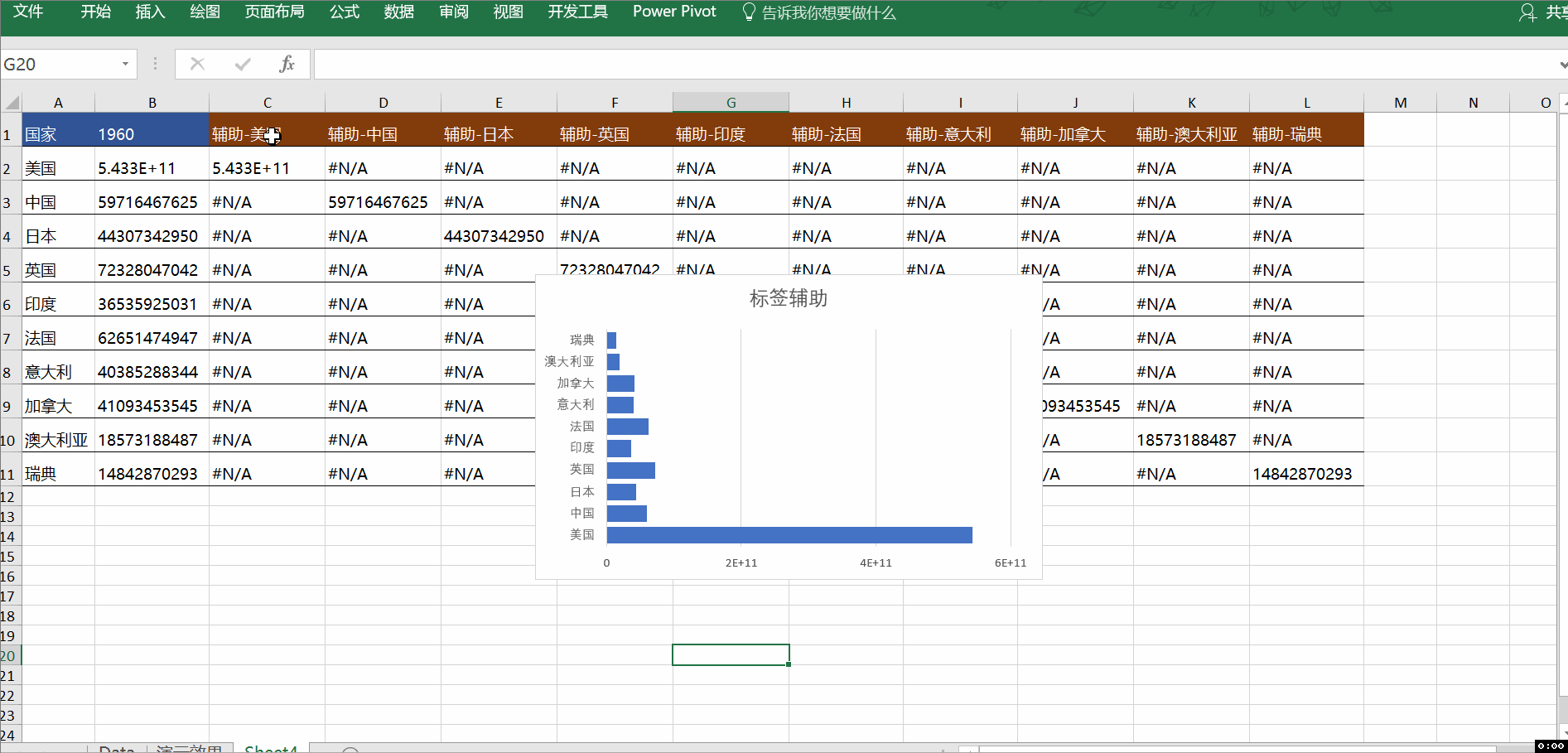Screen dimensions: 1568x753
Task: Click the account sign-in icon at top right
Action: pos(1527,12)
